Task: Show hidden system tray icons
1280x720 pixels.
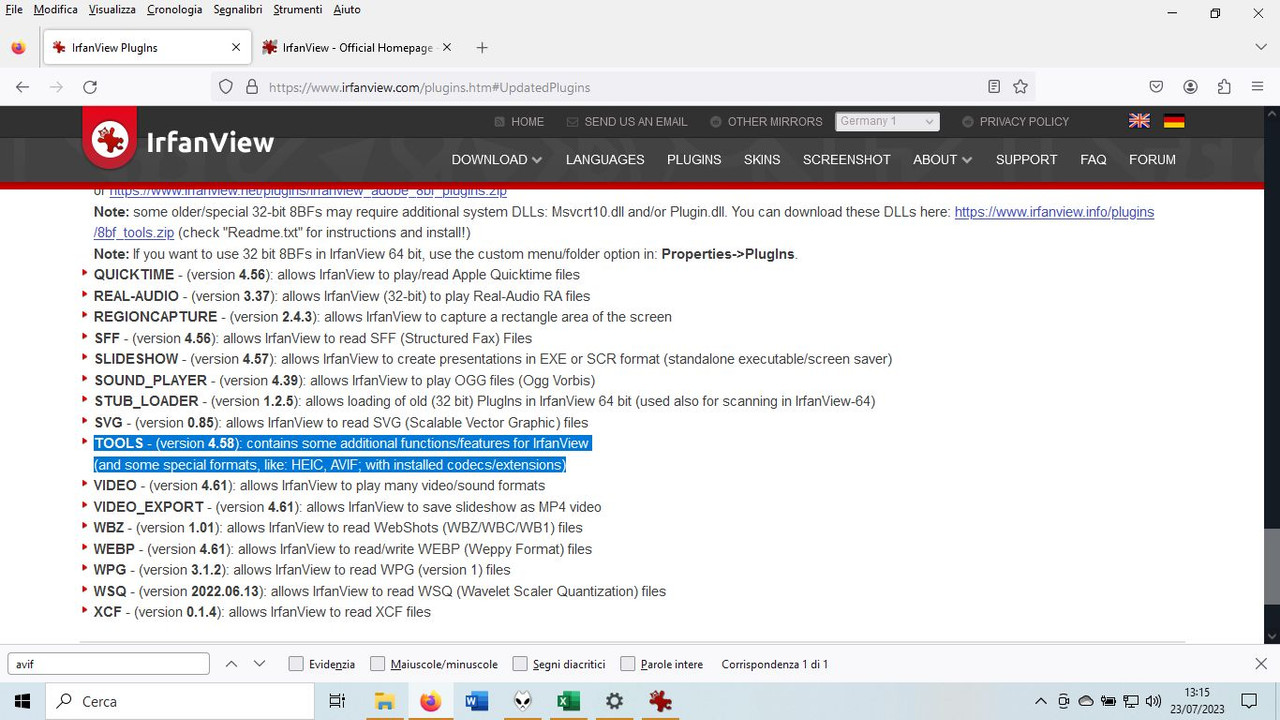Action: tap(1041, 701)
